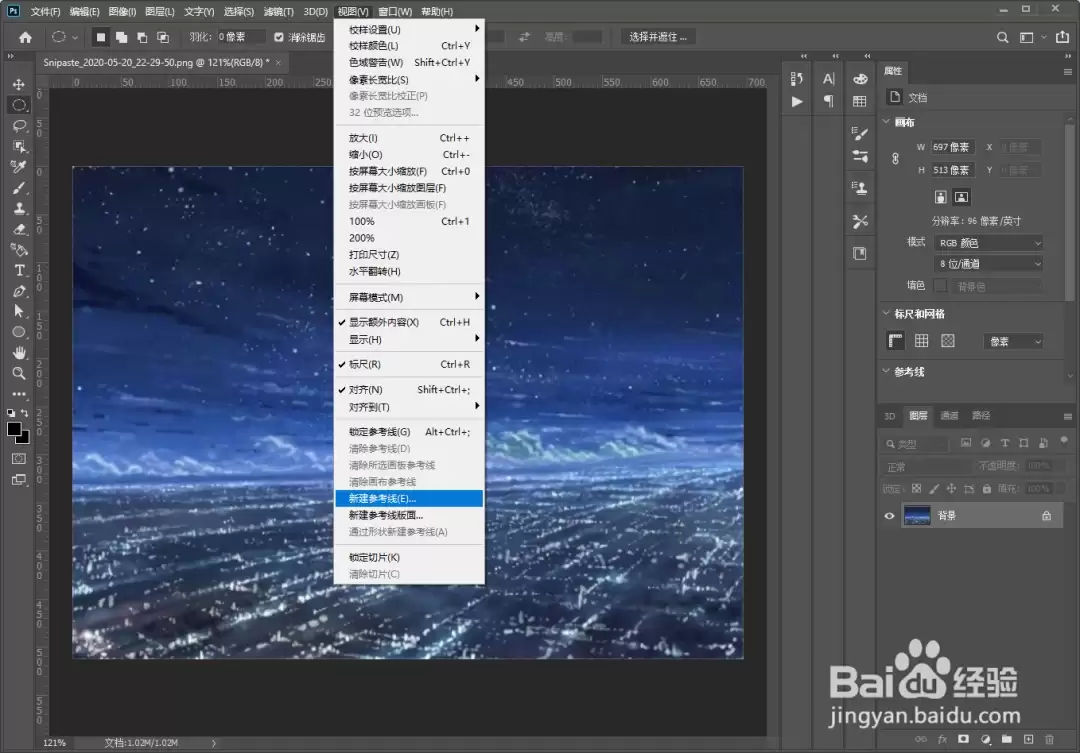Open the 屏幕模式 submenu

[409, 297]
